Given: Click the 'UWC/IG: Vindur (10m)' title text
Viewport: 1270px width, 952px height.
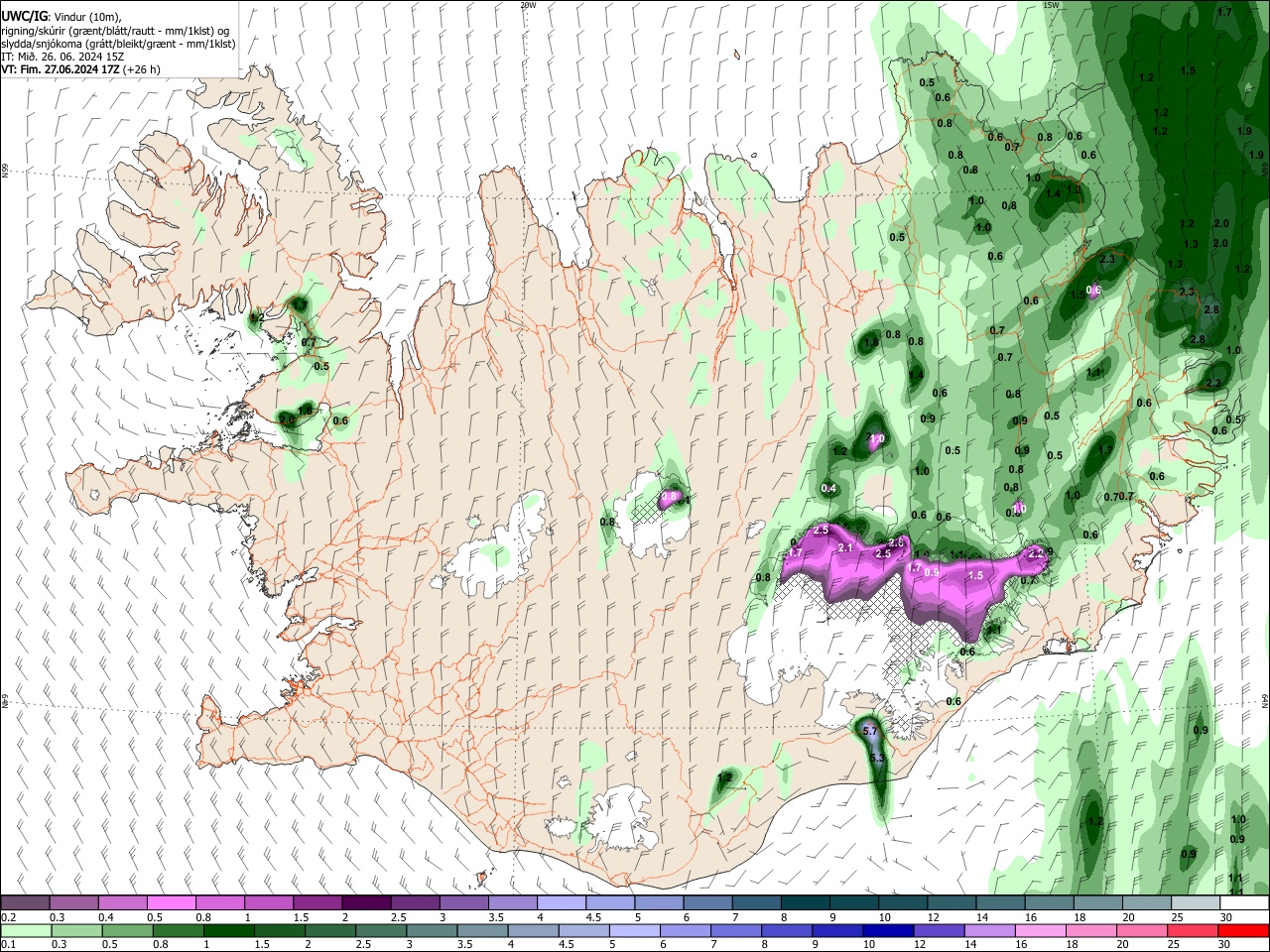Looking at the screenshot, I should [61, 17].
